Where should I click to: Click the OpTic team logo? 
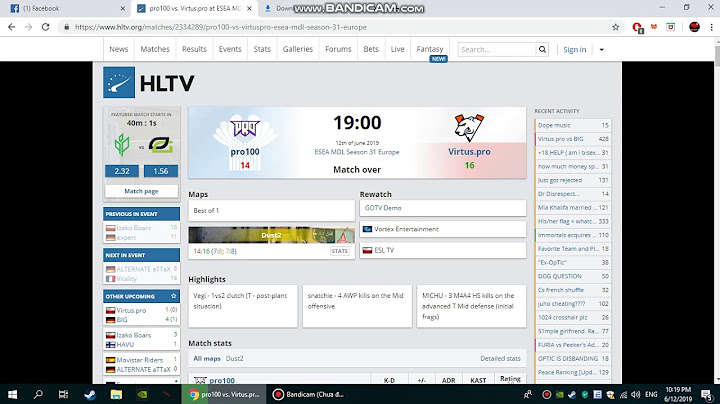161,145
